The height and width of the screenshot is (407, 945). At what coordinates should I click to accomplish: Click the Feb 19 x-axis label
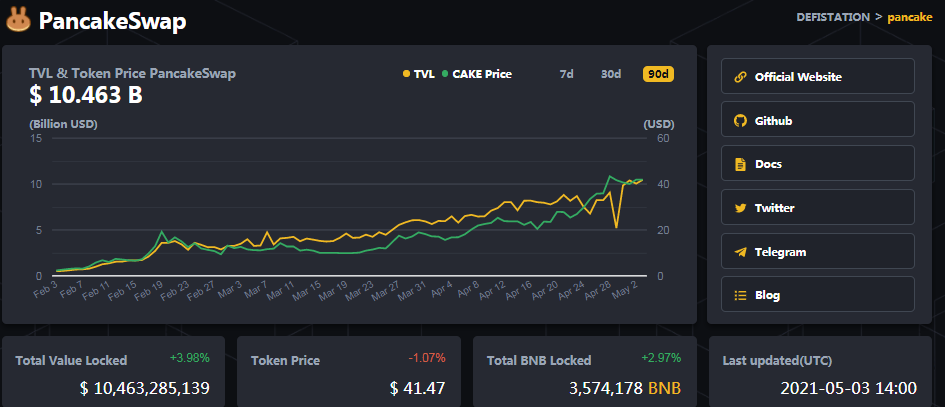click(x=149, y=291)
